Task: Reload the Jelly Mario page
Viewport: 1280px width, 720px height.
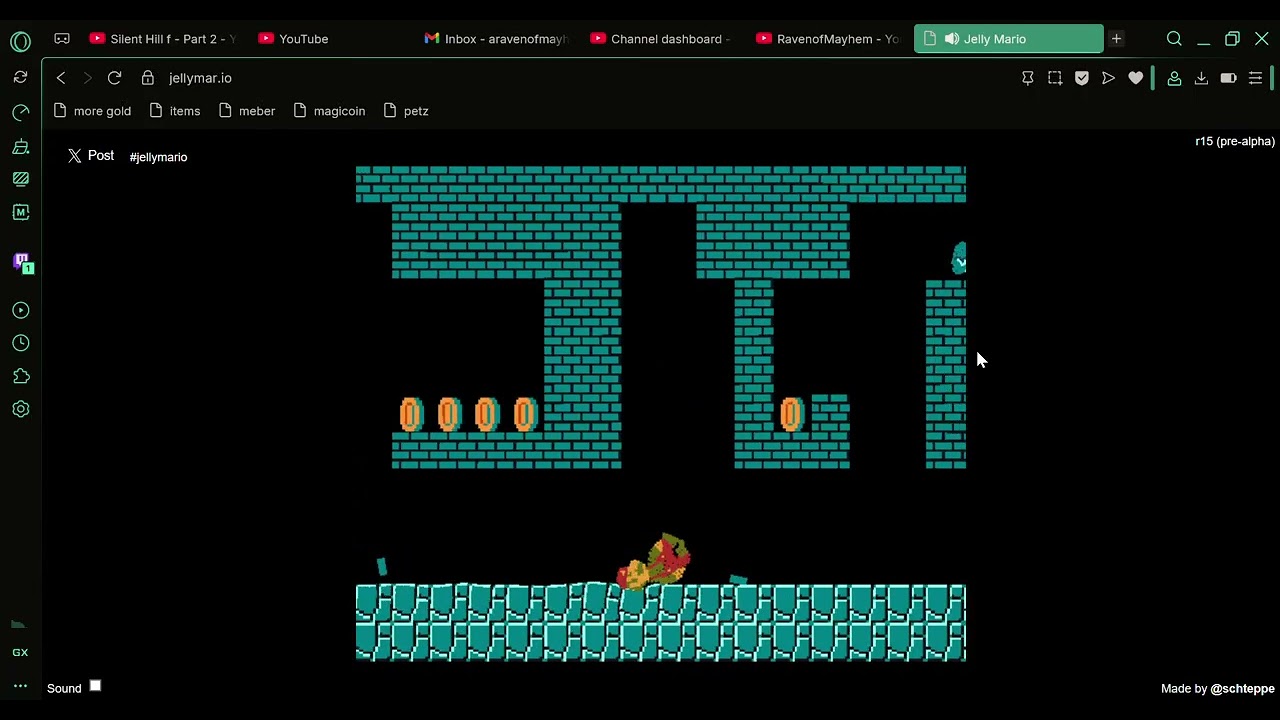Action: [x=114, y=78]
